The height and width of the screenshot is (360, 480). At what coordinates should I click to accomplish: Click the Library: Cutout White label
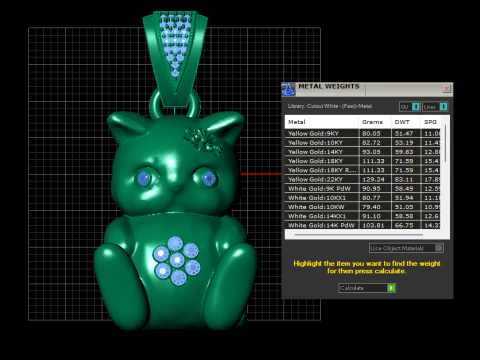pos(330,106)
